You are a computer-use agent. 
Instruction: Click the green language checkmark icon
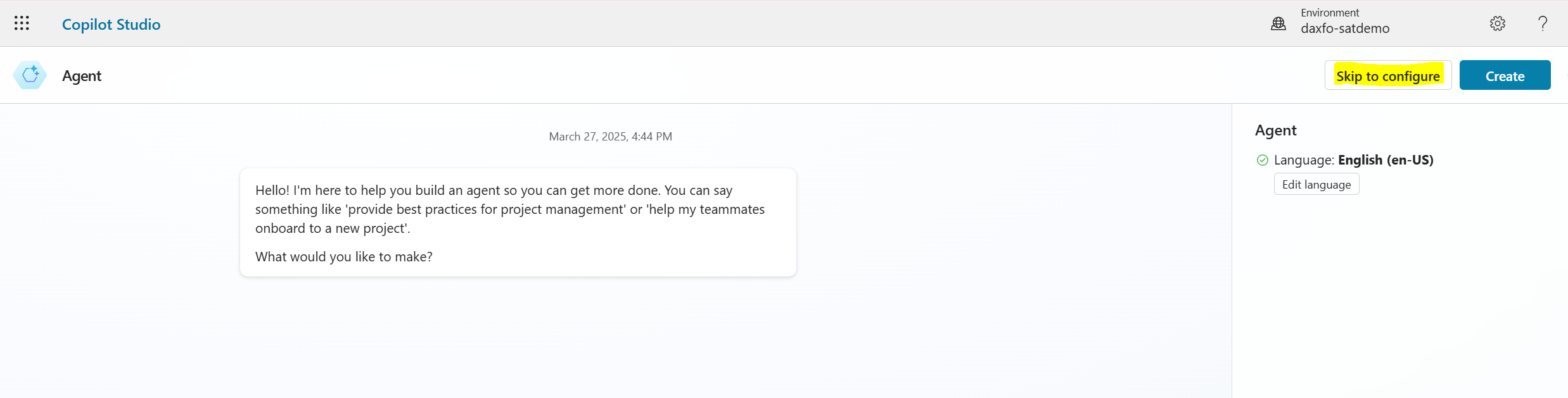1262,160
